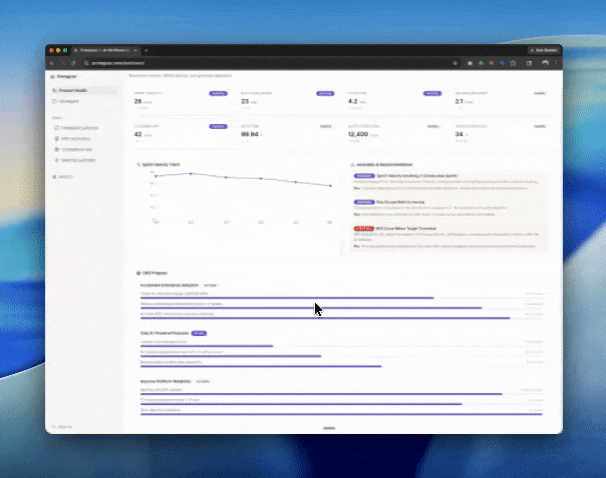Click the browser forward arrow
The height and width of the screenshot is (478, 606).
tap(63, 63)
